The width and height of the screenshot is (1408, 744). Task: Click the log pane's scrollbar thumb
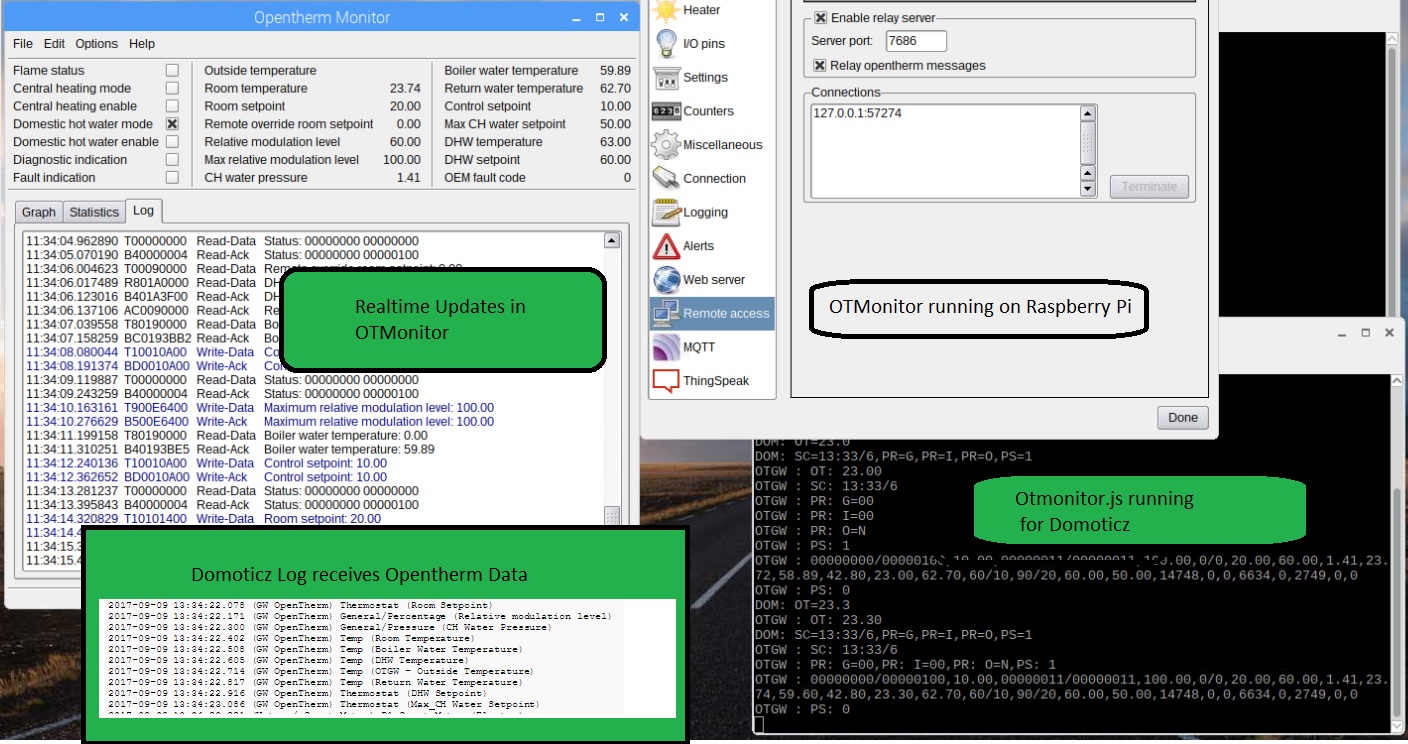tap(611, 515)
